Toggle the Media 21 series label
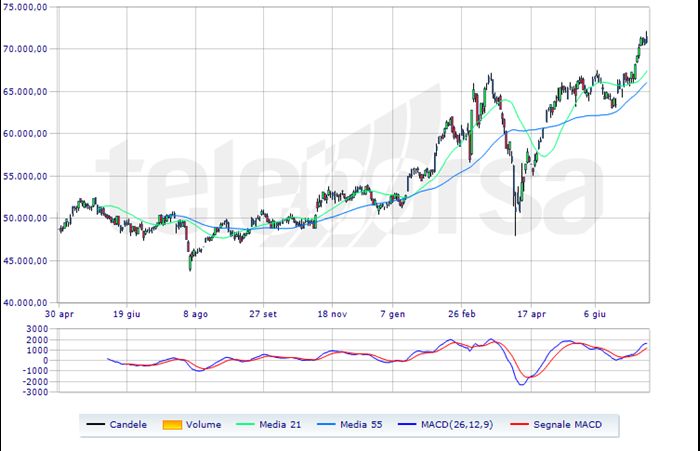The height and width of the screenshot is (451, 700). click(280, 425)
